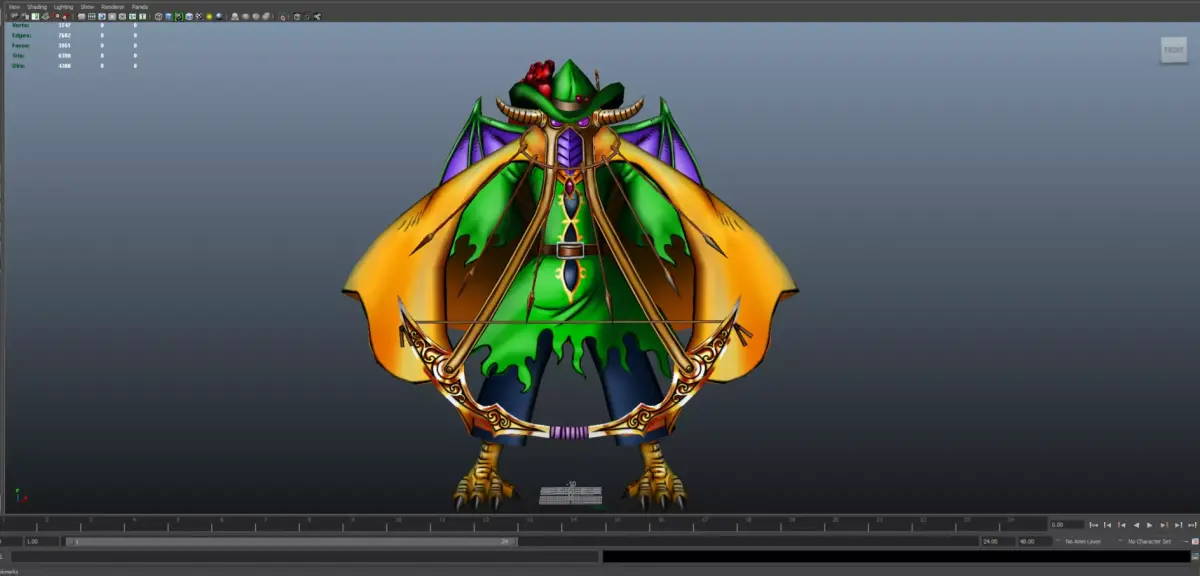Click the Select Camera icon

[15, 16]
